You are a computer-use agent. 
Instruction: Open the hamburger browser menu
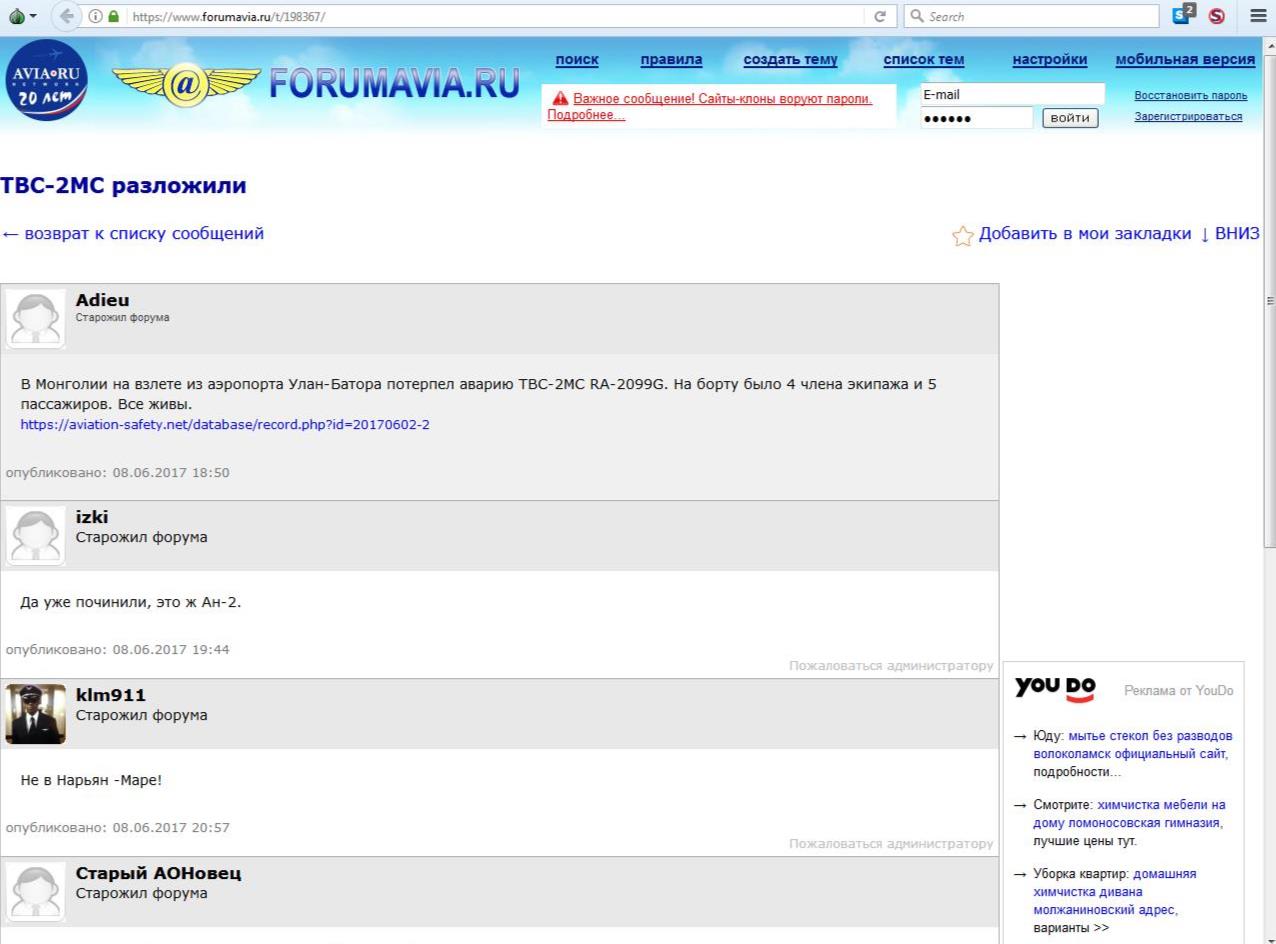coord(1258,16)
